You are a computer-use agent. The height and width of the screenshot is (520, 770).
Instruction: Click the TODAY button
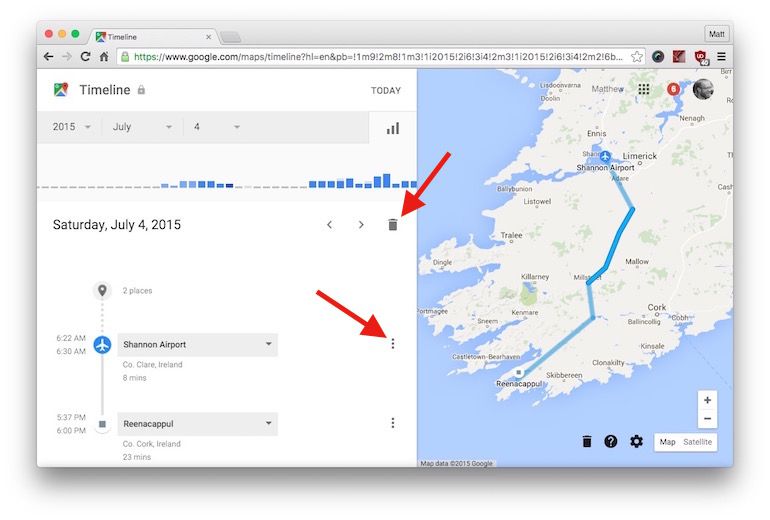click(x=386, y=90)
